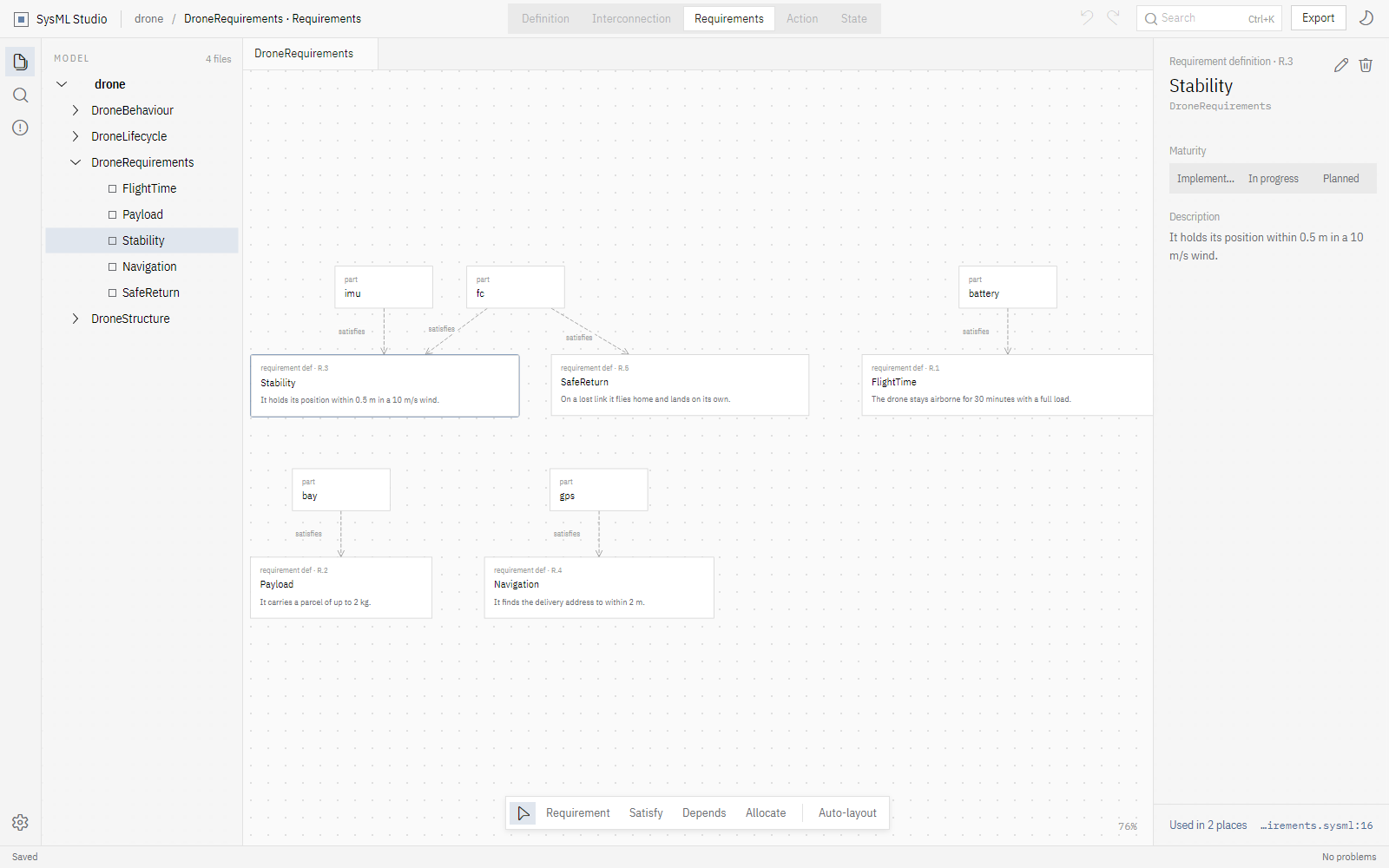Open the sidebar search panel

[x=20, y=95]
